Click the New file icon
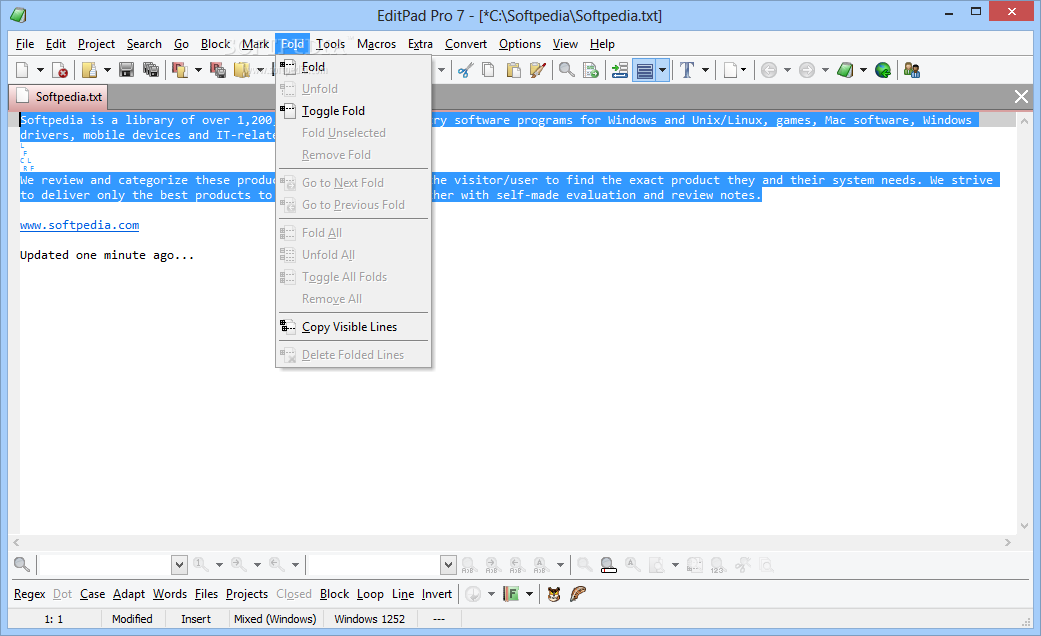The image size is (1041, 636). pyautogui.click(x=23, y=70)
